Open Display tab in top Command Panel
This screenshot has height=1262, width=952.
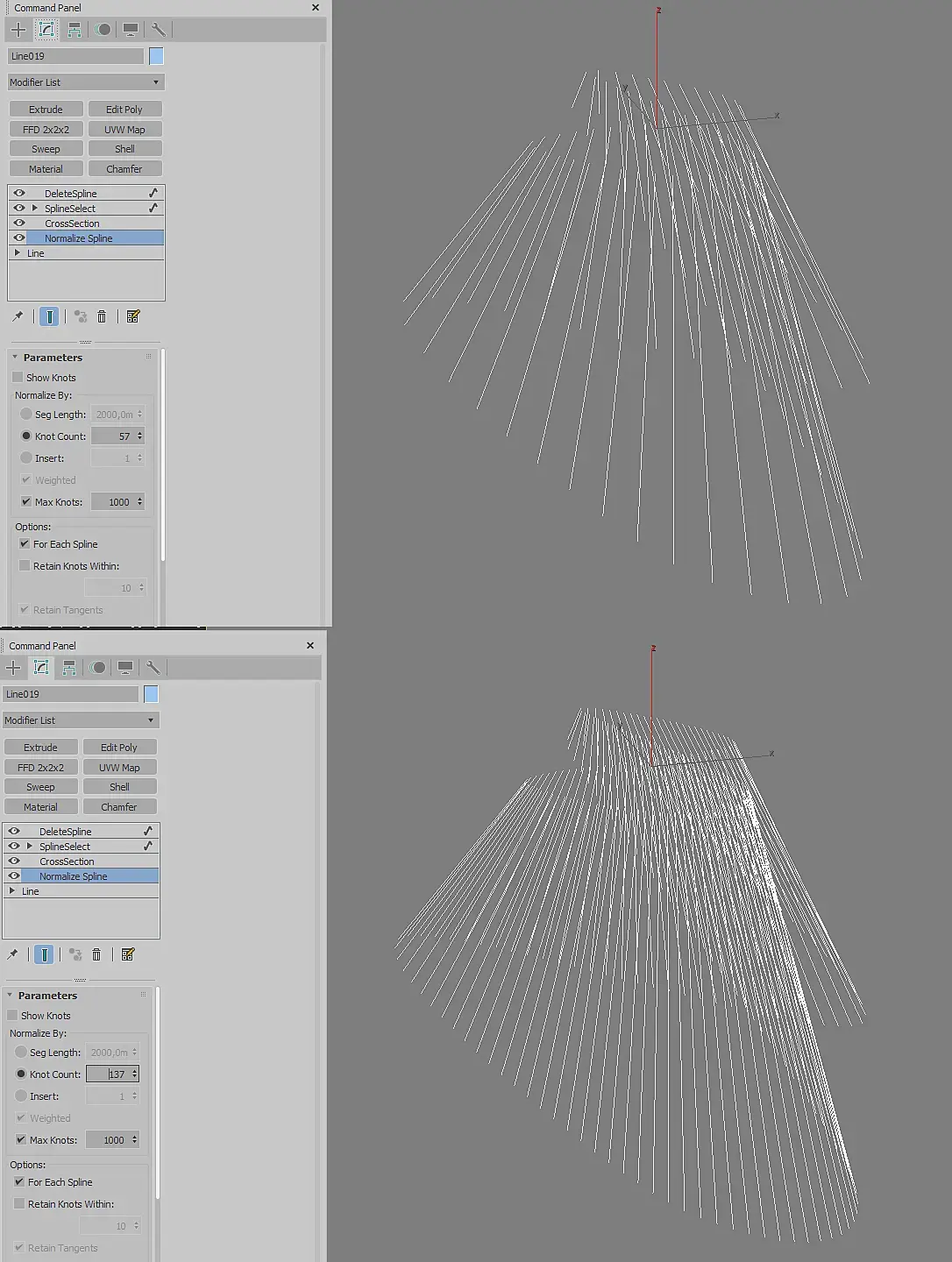click(131, 30)
